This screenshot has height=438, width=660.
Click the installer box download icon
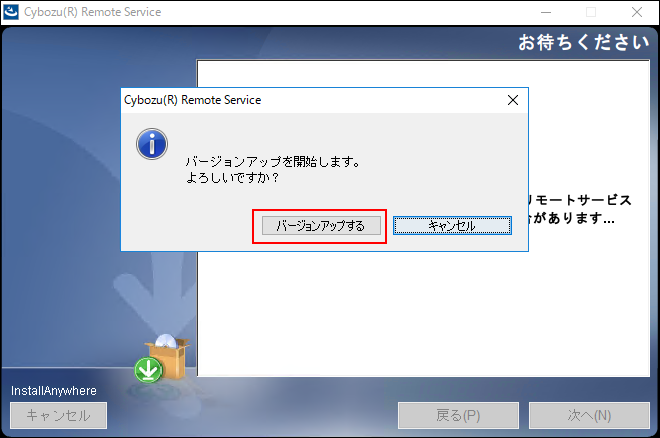[x=162, y=359]
